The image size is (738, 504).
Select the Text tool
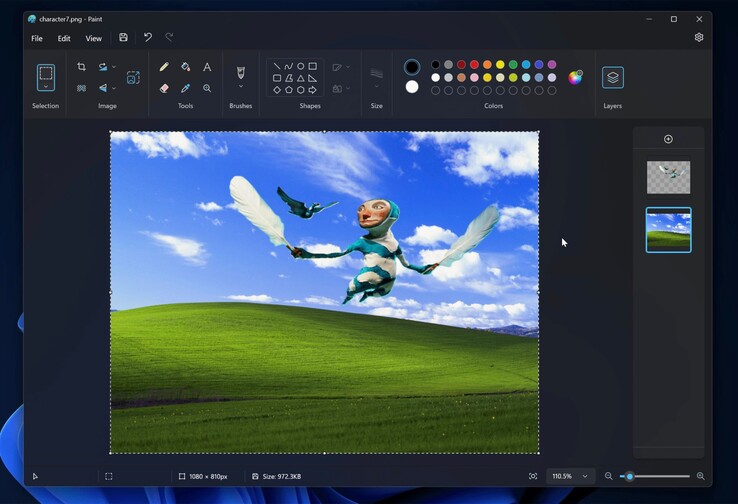click(x=207, y=67)
